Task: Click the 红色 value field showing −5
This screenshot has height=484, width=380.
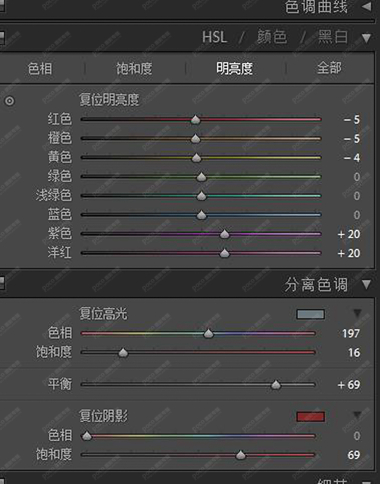Action: [x=352, y=119]
